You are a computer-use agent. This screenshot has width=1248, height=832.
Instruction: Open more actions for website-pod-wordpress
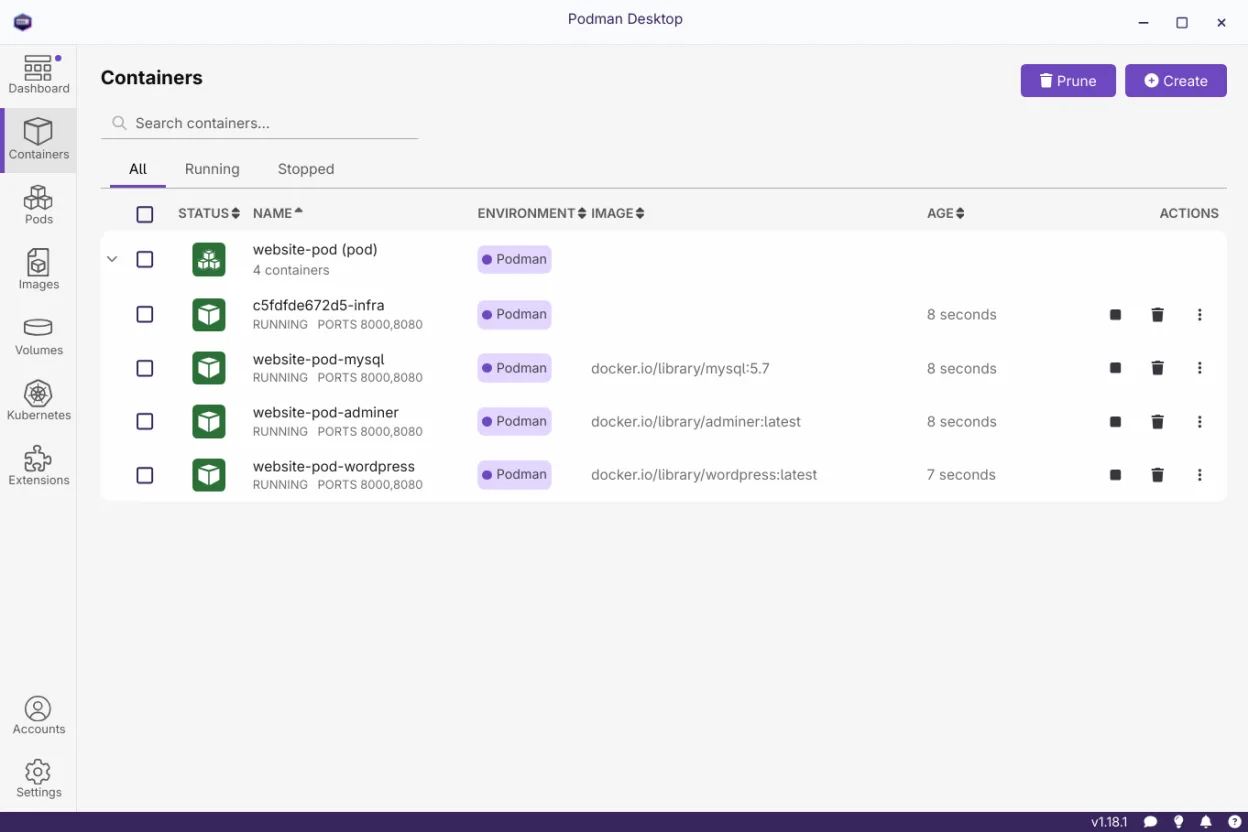[1200, 475]
